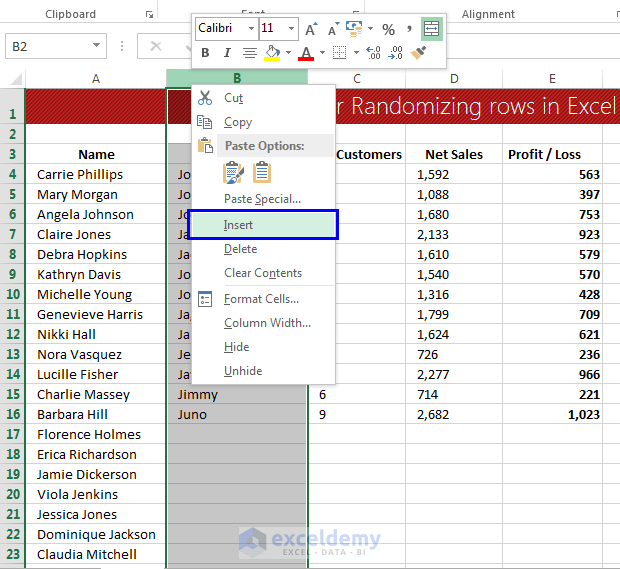The image size is (620, 569).
Task: Open accounting format dropdown arrow
Action: click(x=370, y=29)
